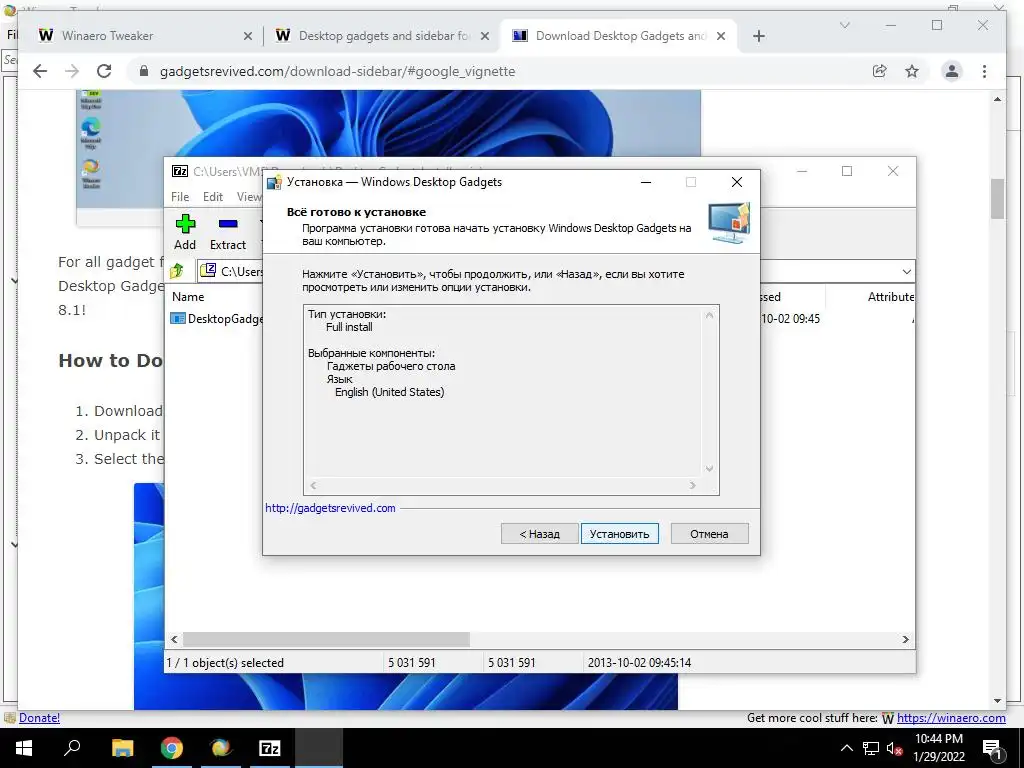This screenshot has height=768, width=1024.
Task: Close the Download Desktop Gadgets tab
Action: click(721, 36)
